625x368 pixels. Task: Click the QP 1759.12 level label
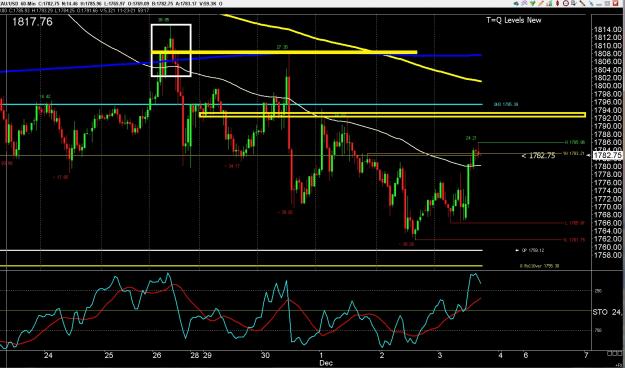[x=533, y=250]
